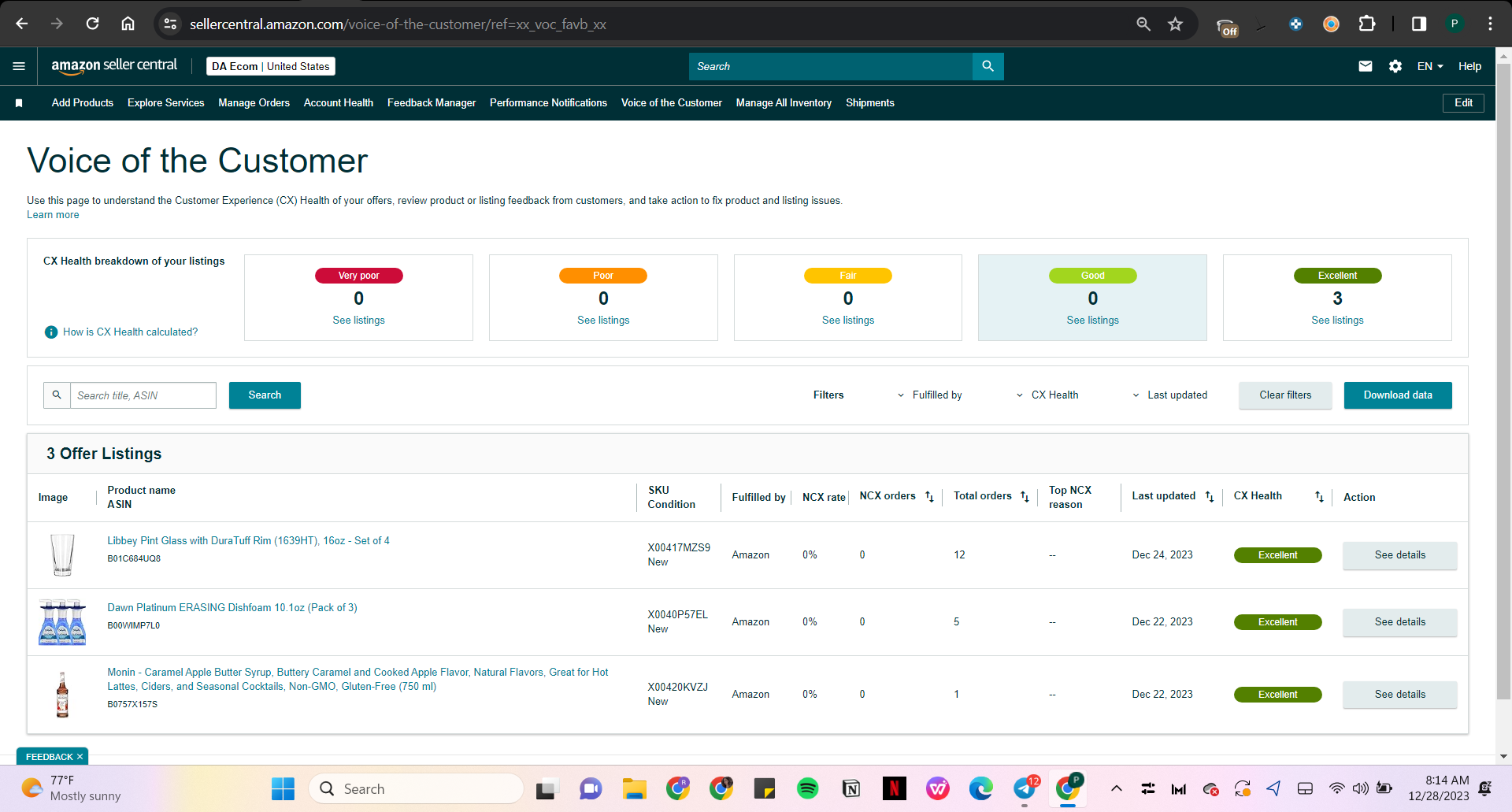Open Notion from the taskbar
The image size is (1512, 812).
tap(850, 788)
